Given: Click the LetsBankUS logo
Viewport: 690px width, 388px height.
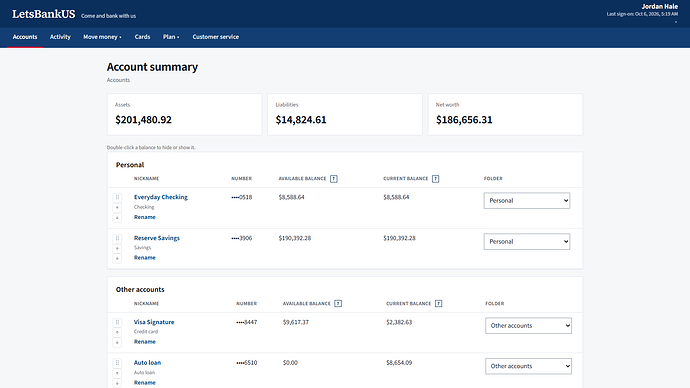Looking at the screenshot, I should (44, 14).
